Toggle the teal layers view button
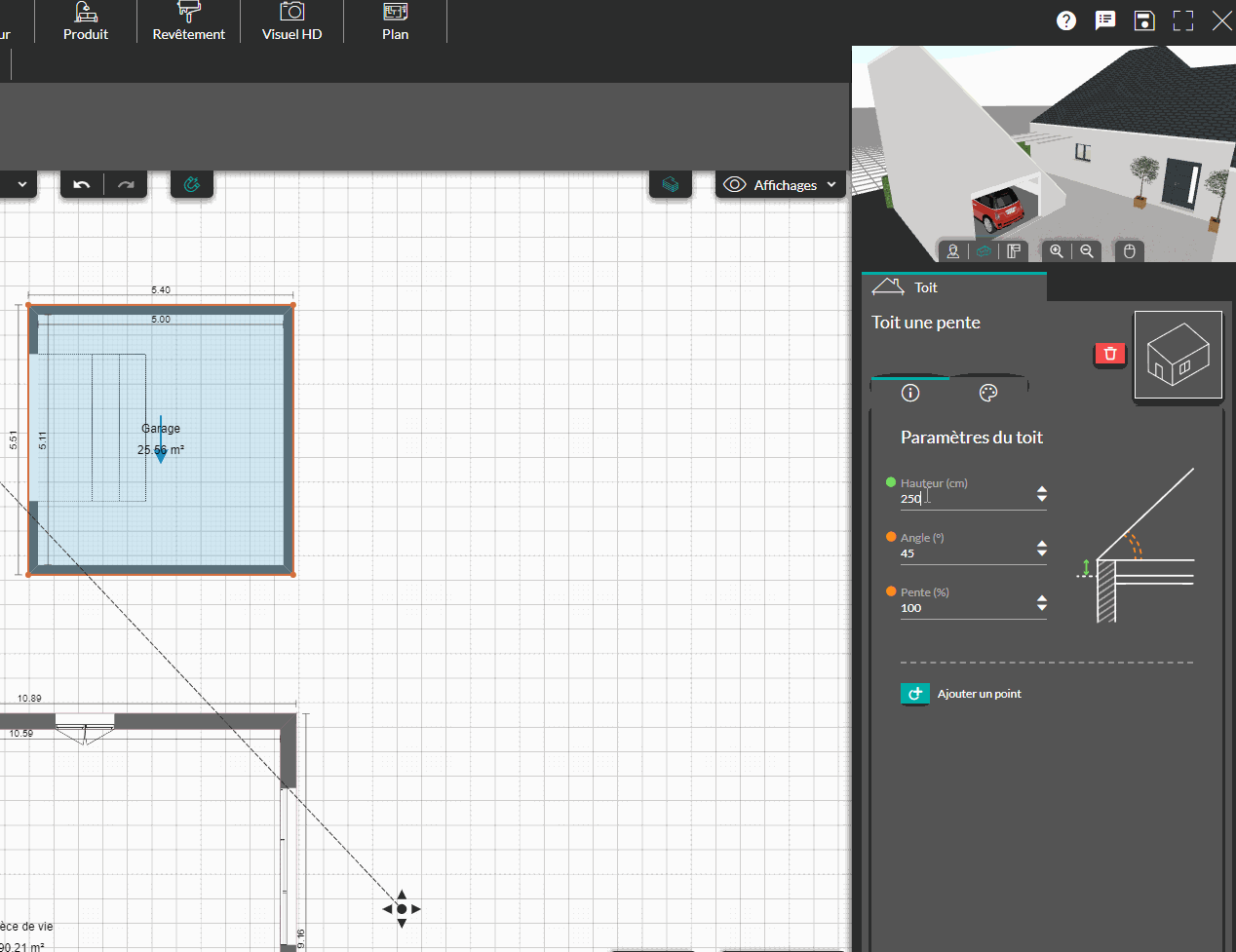Viewport: 1236px width, 952px height. click(671, 184)
